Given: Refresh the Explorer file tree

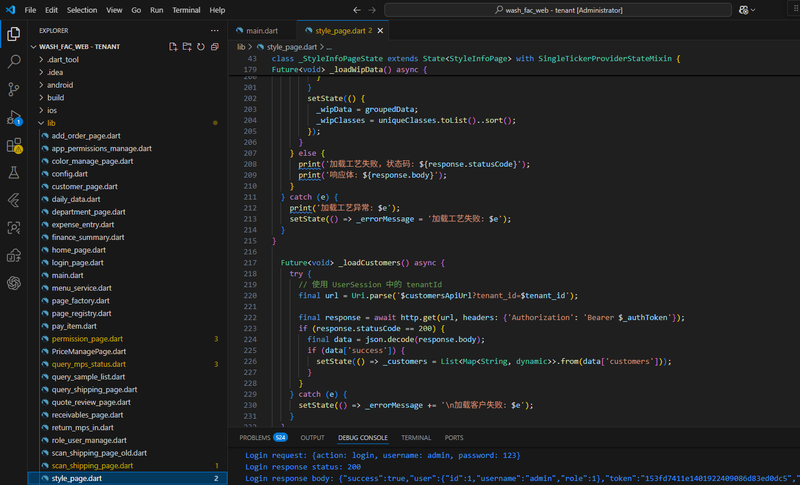Looking at the screenshot, I should [x=201, y=46].
